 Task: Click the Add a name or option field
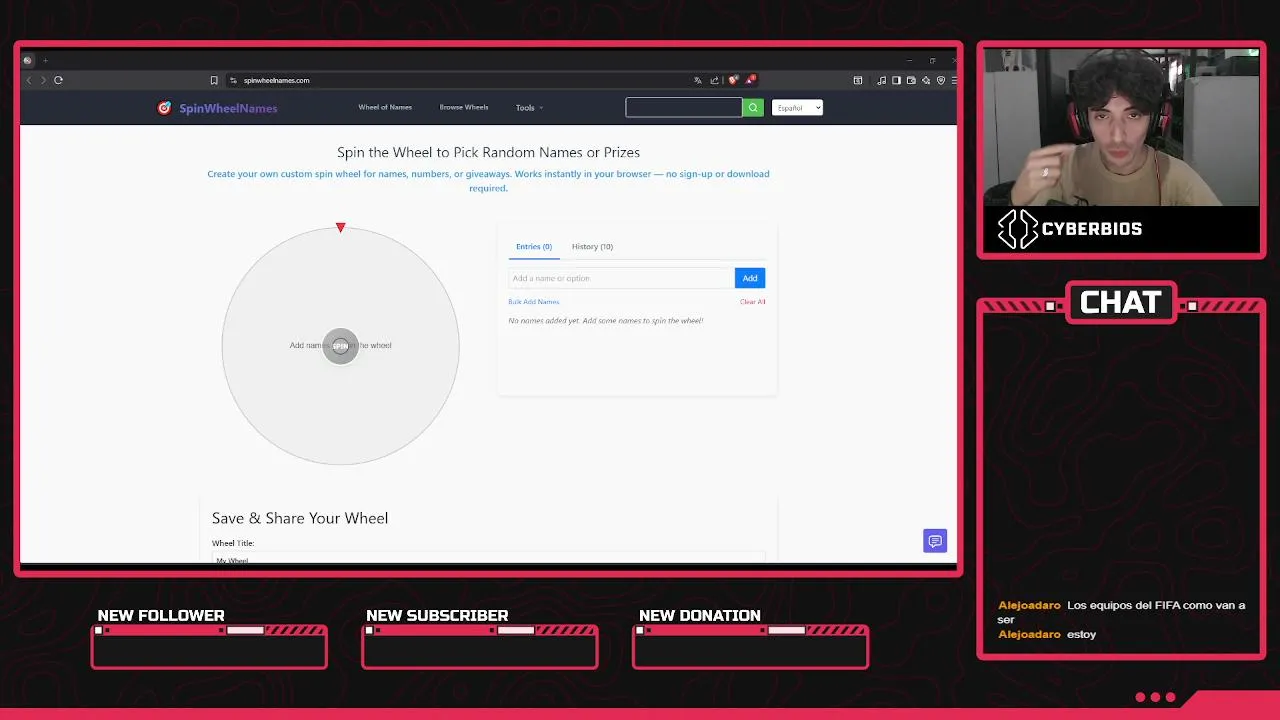coord(621,278)
